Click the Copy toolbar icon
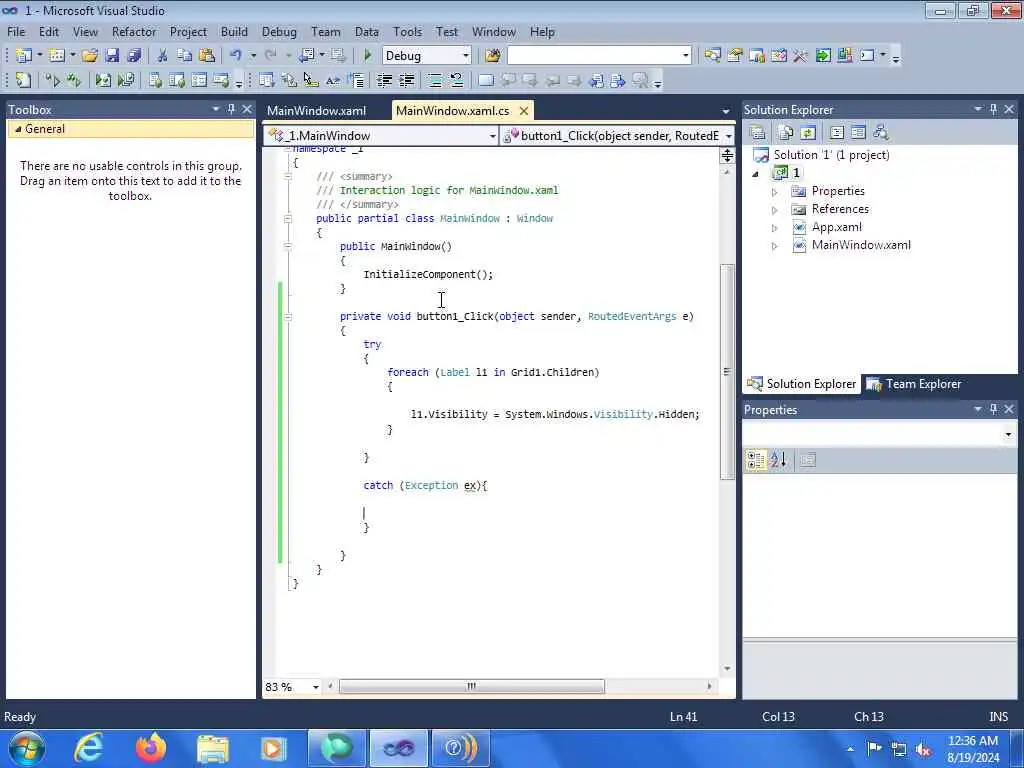The height and width of the screenshot is (768, 1024). click(x=185, y=56)
